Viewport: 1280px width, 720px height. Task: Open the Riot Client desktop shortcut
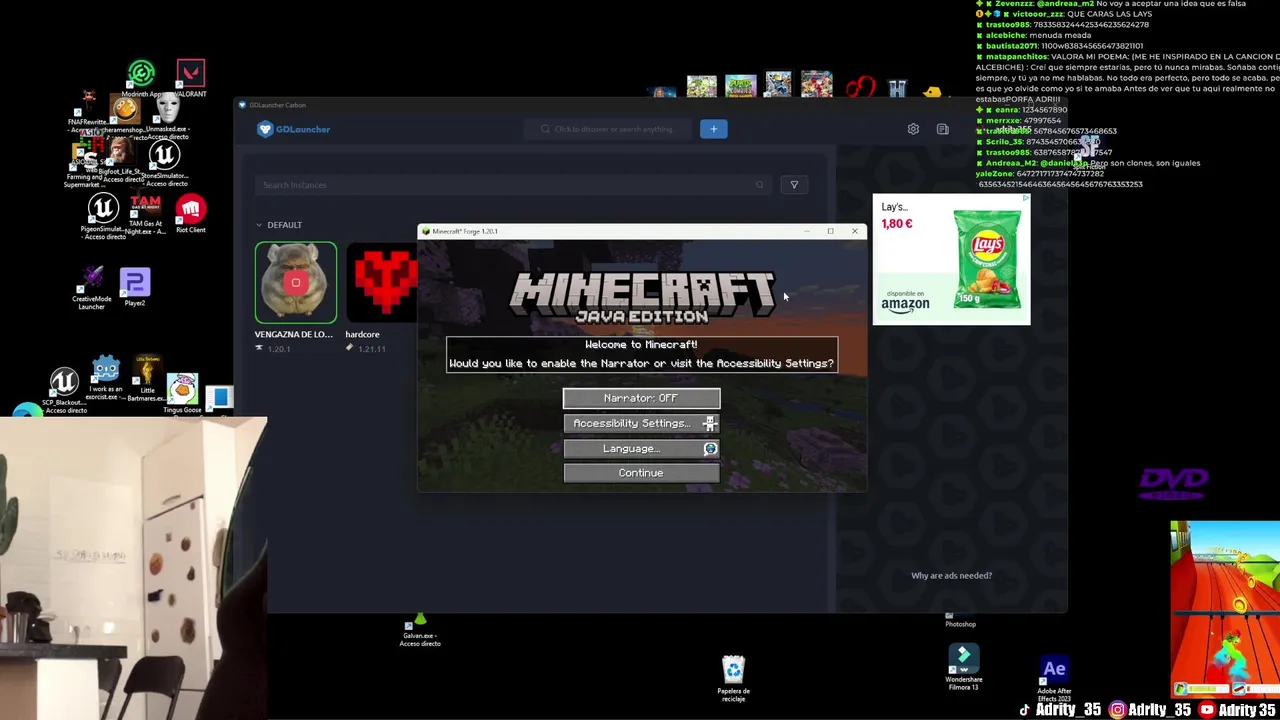190,215
